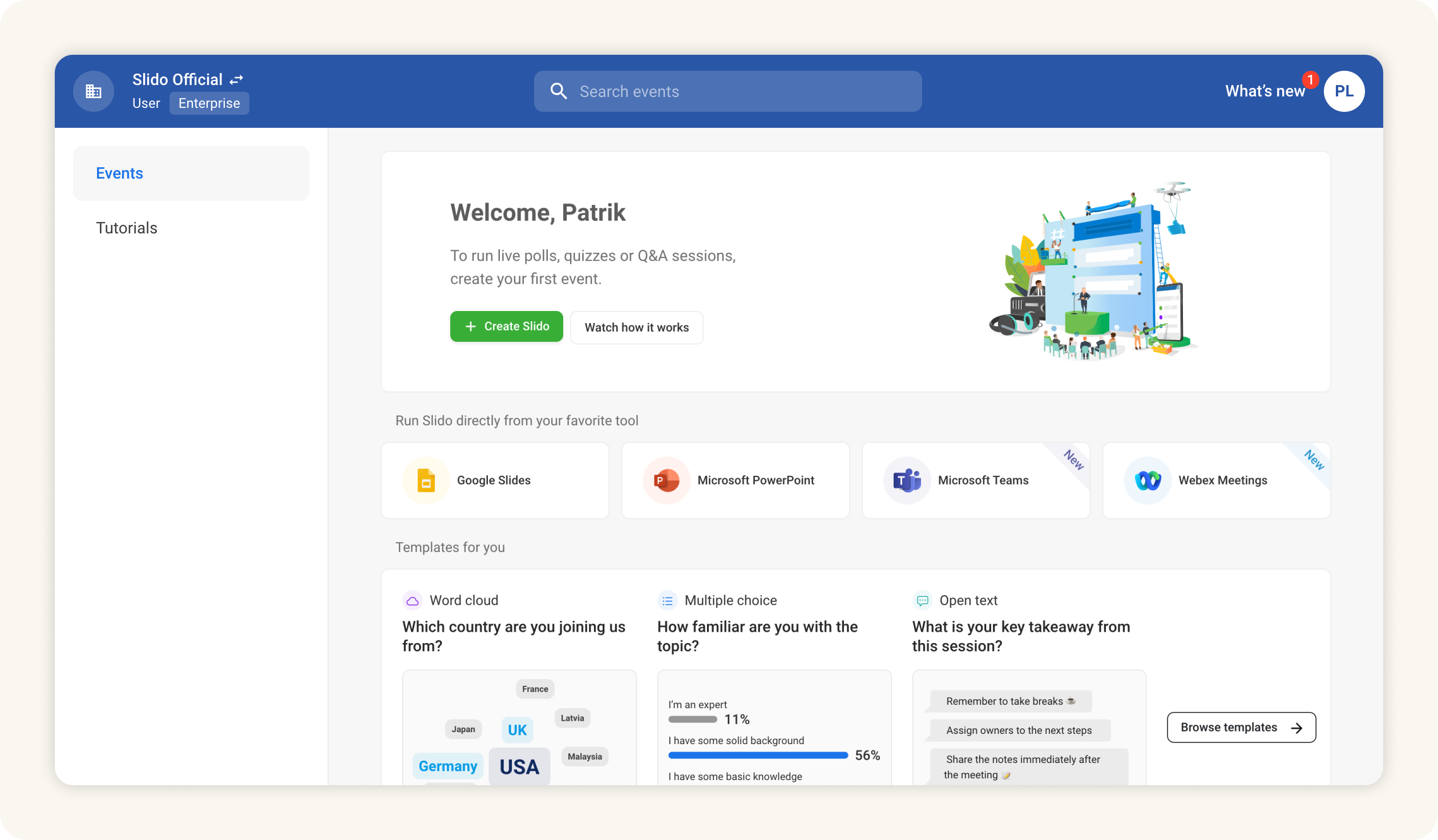Click 'Templates for you' heading
Image resolution: width=1438 pixels, height=840 pixels.
click(450, 547)
